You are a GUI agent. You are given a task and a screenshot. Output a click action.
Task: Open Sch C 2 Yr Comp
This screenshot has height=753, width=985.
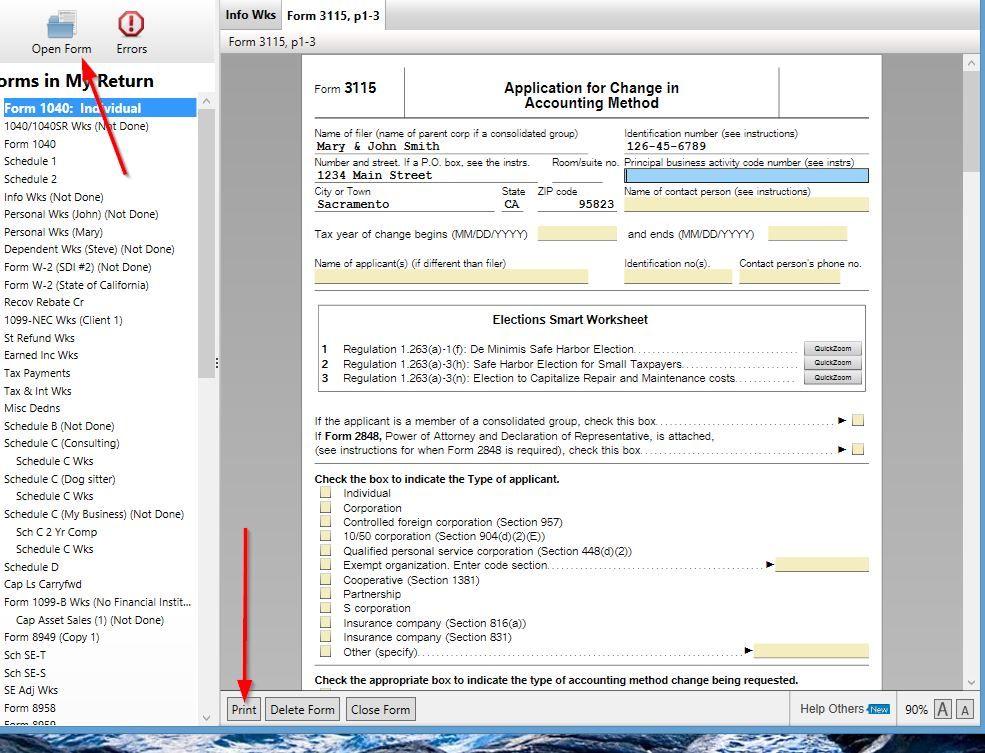[57, 532]
